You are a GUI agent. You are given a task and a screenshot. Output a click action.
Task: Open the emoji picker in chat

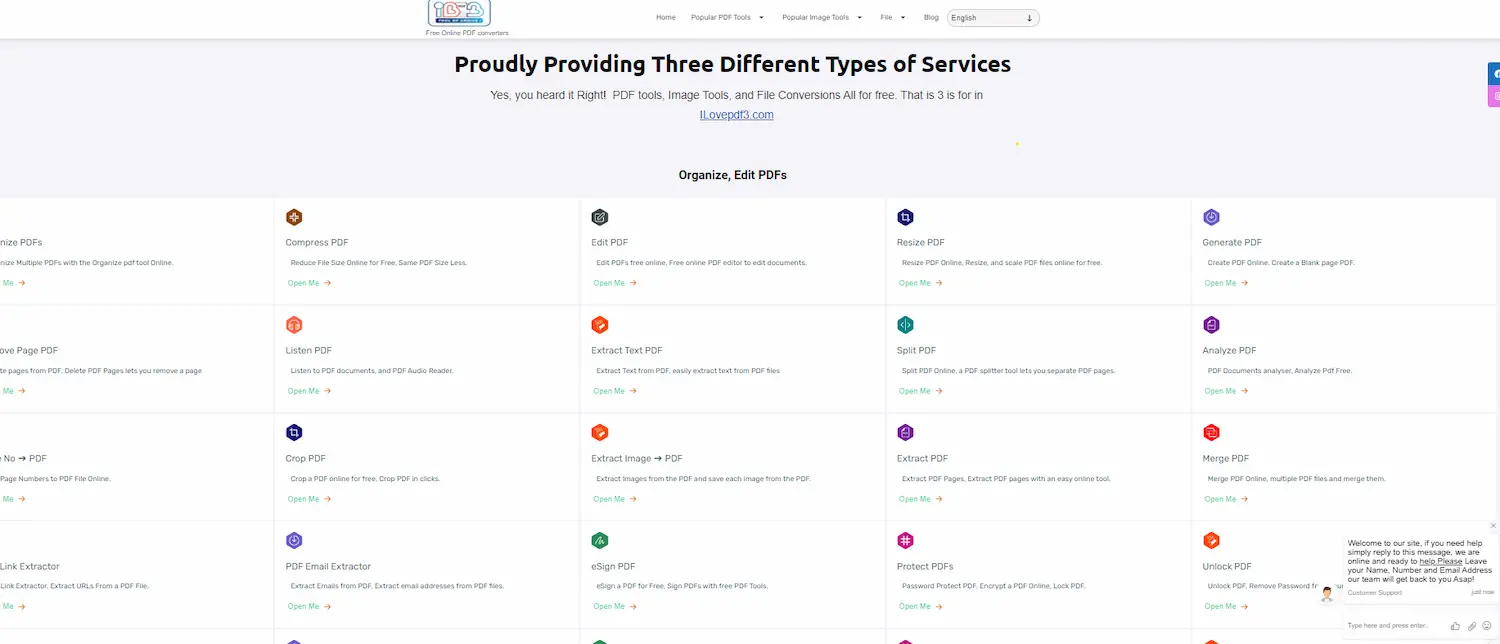1487,626
